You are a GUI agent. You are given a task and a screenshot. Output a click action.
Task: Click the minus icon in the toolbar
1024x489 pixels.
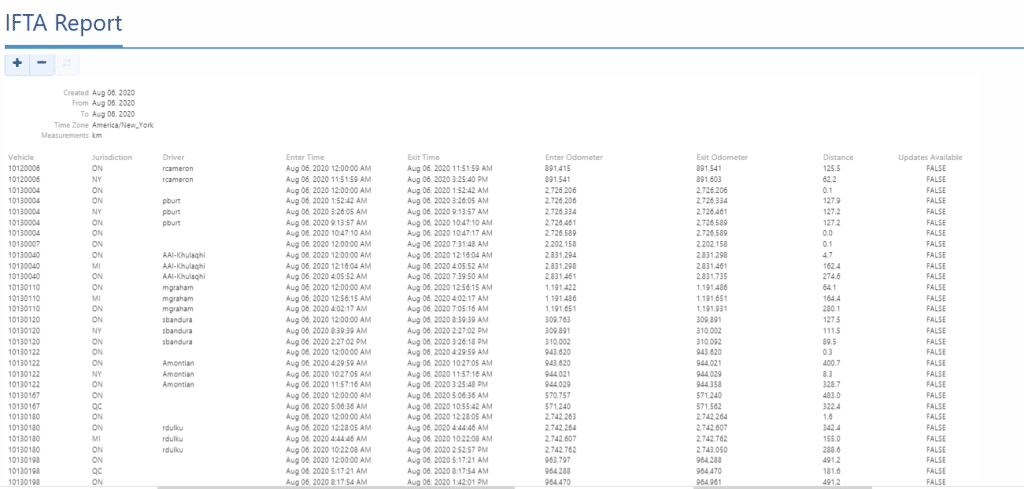click(x=41, y=64)
